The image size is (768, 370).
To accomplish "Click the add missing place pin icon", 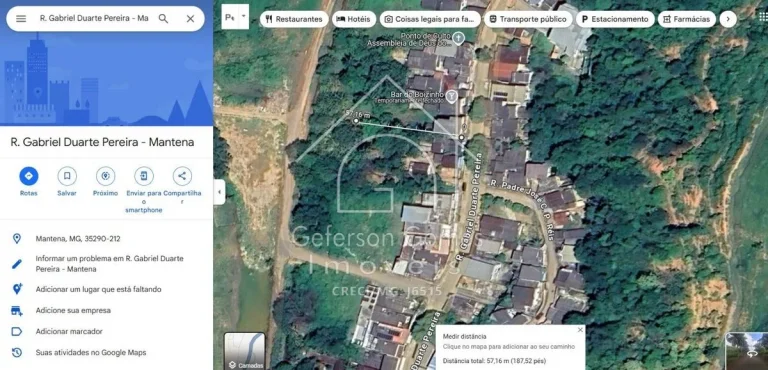I will click(17, 289).
